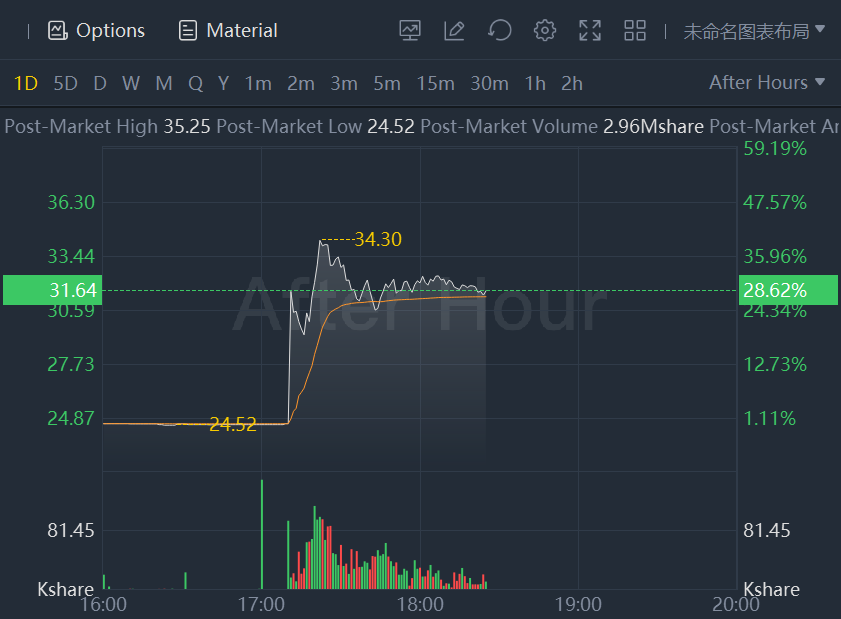Choose the W weekly interval
841x619 pixels.
click(x=131, y=84)
